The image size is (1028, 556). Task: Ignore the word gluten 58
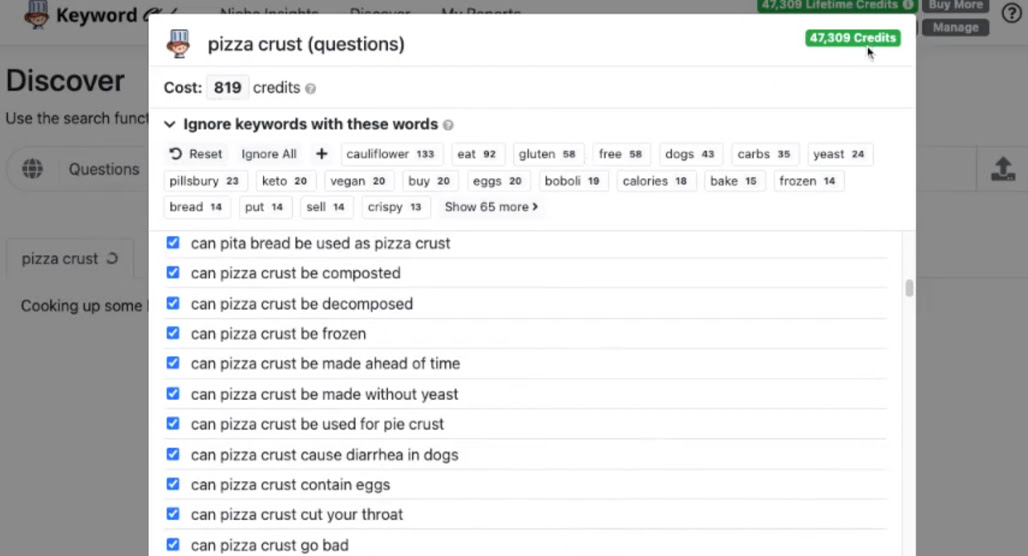[547, 154]
